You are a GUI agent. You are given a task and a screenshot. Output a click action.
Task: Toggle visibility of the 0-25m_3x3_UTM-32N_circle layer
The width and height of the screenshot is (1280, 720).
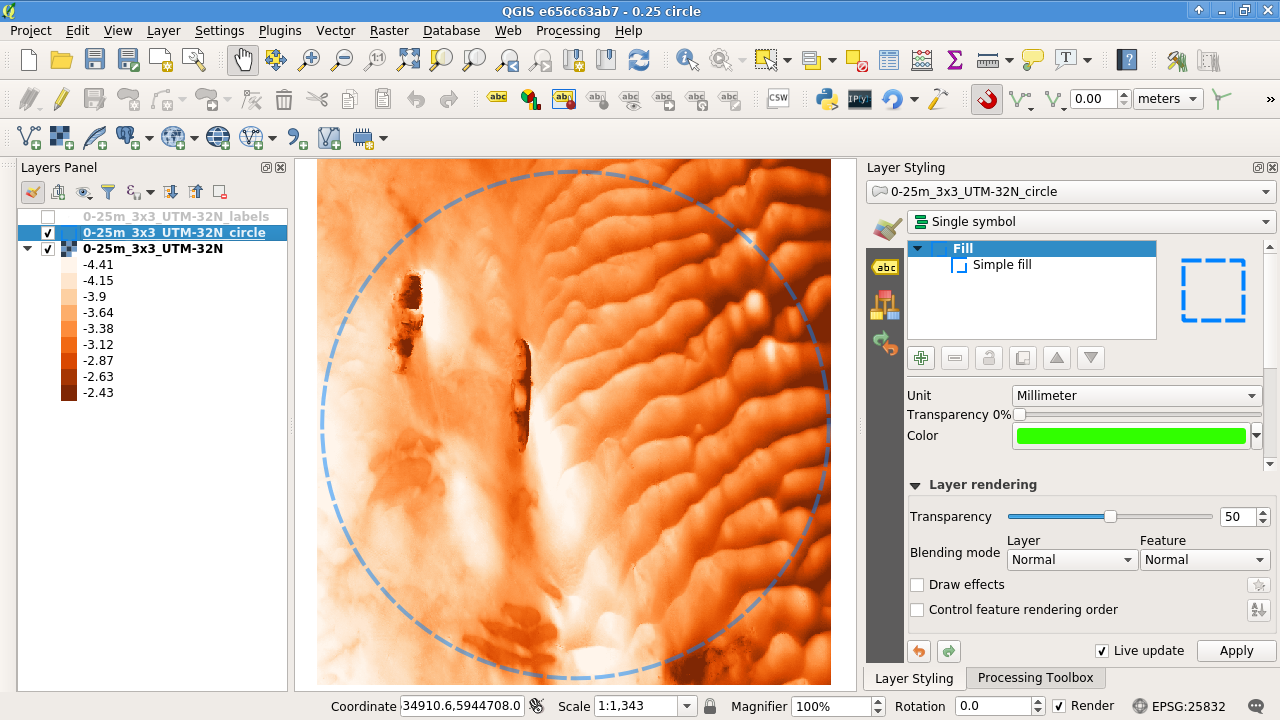pyautogui.click(x=48, y=233)
